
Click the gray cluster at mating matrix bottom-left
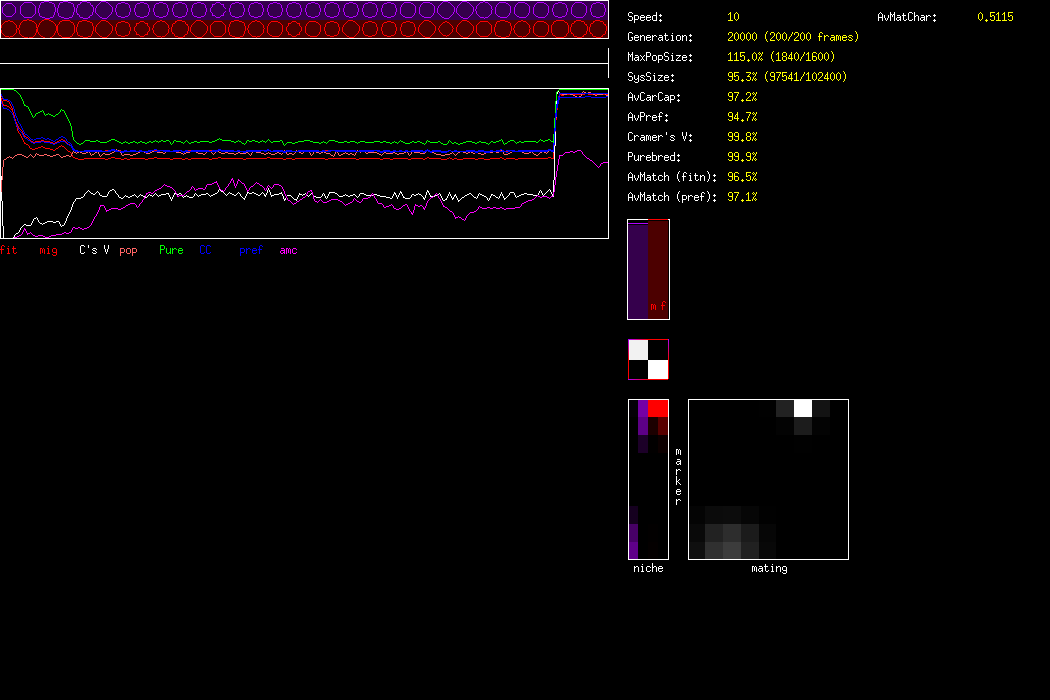(x=730, y=540)
